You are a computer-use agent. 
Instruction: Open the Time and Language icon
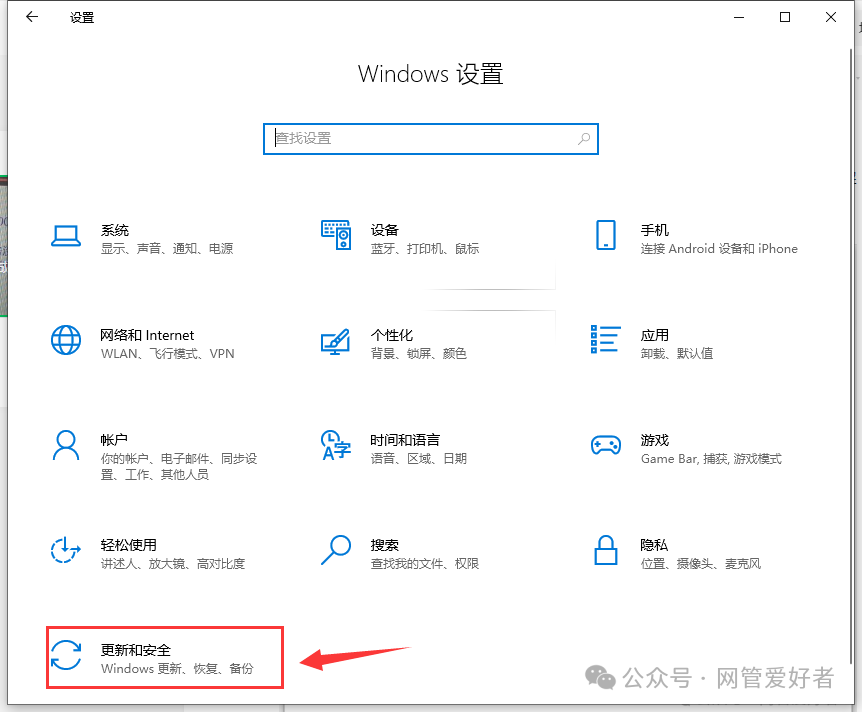pos(336,445)
